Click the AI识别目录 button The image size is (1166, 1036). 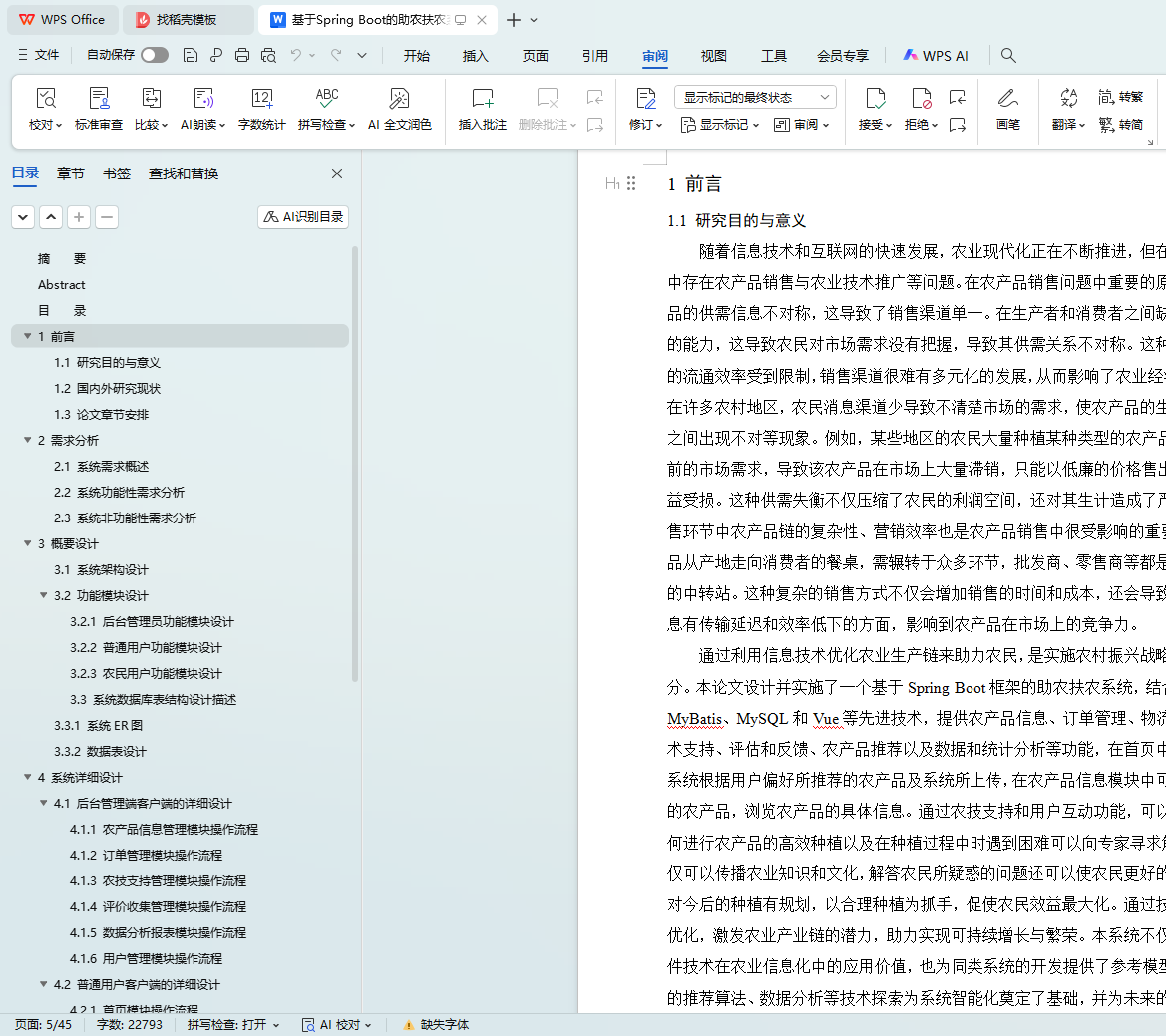tap(303, 217)
